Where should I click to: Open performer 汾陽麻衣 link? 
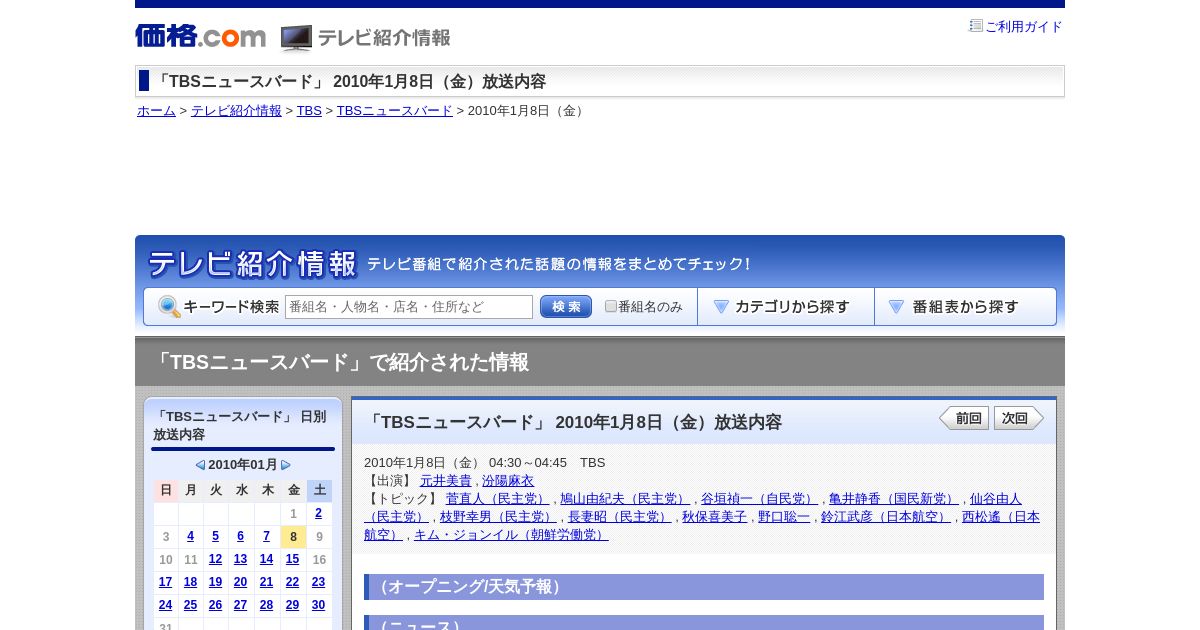(508, 481)
